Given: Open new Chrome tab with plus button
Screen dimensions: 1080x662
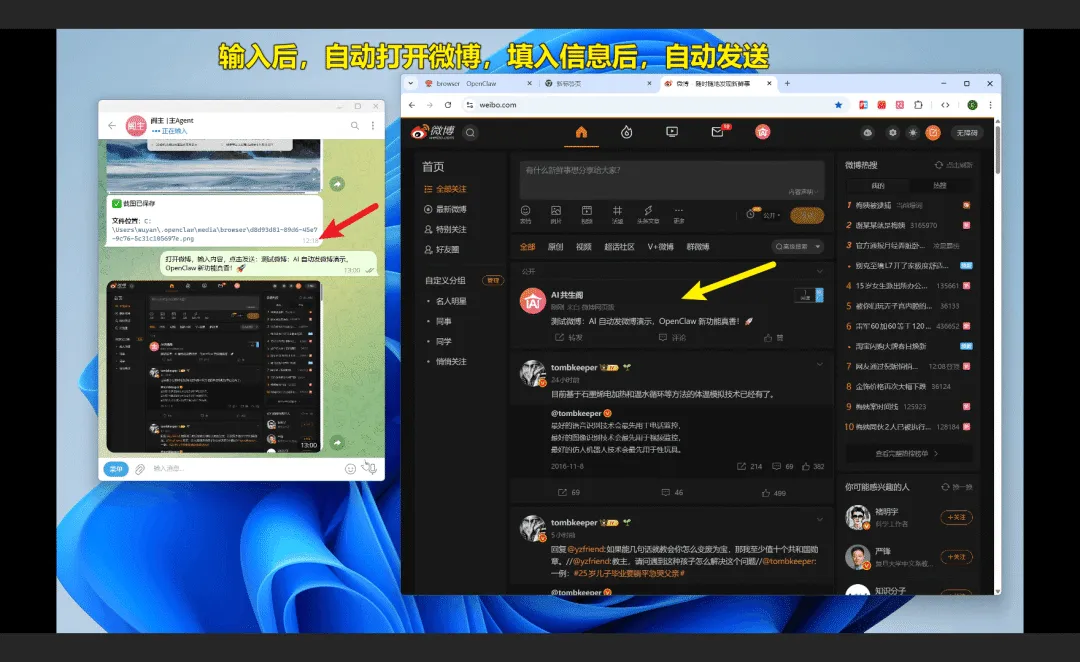Looking at the screenshot, I should tap(787, 83).
